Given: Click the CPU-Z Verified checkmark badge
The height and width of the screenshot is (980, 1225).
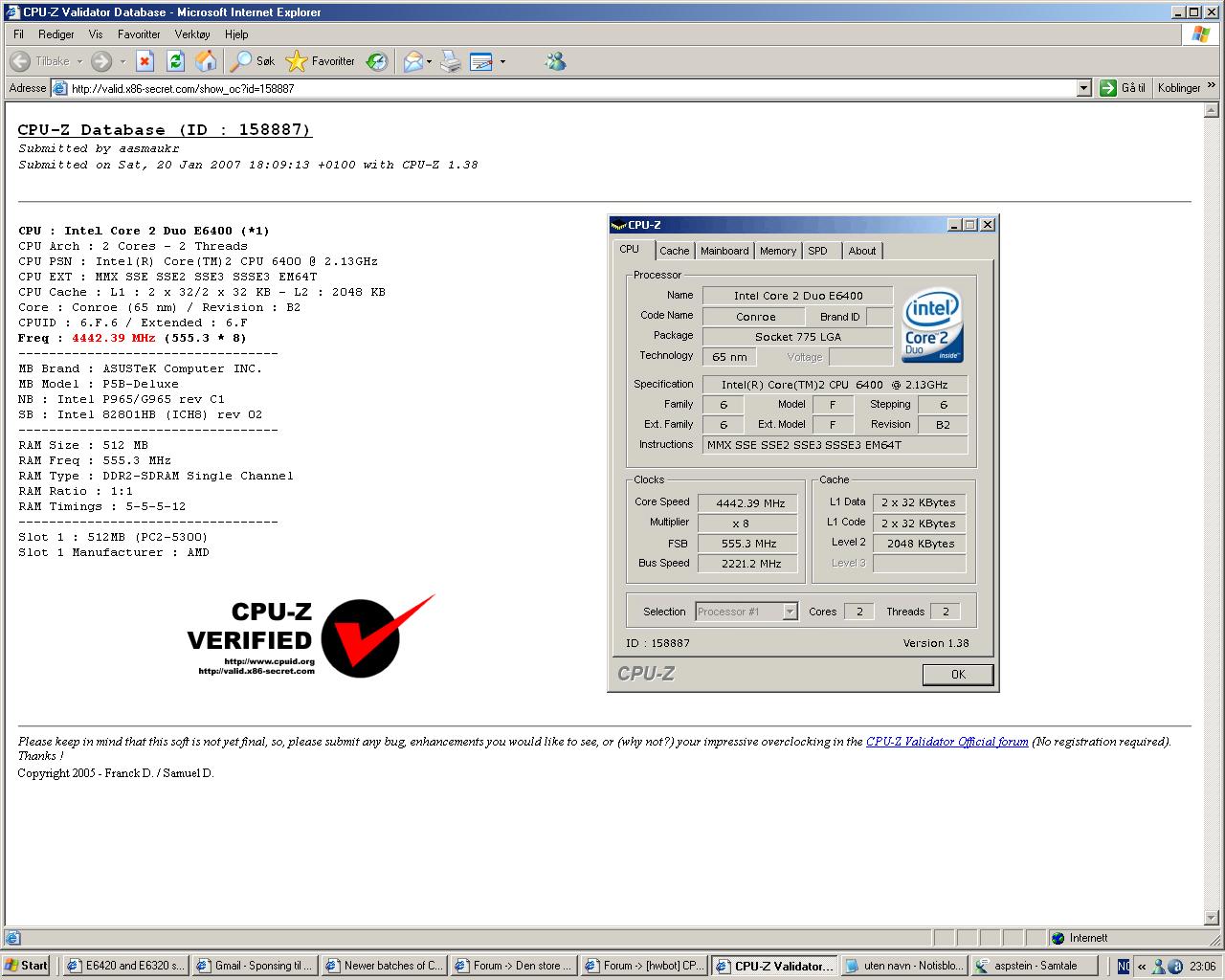Looking at the screenshot, I should click(311, 635).
